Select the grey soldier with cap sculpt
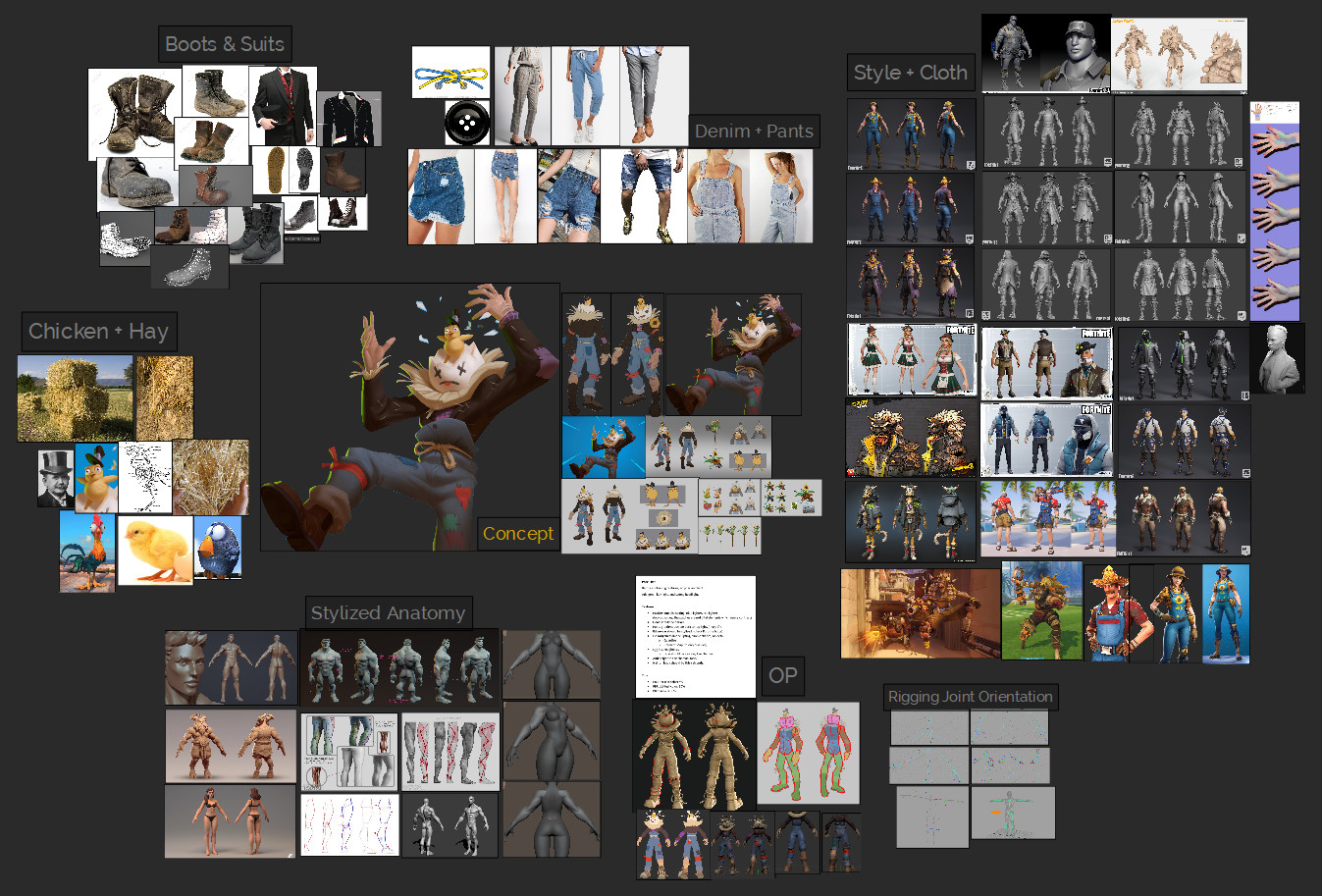 point(1046,54)
